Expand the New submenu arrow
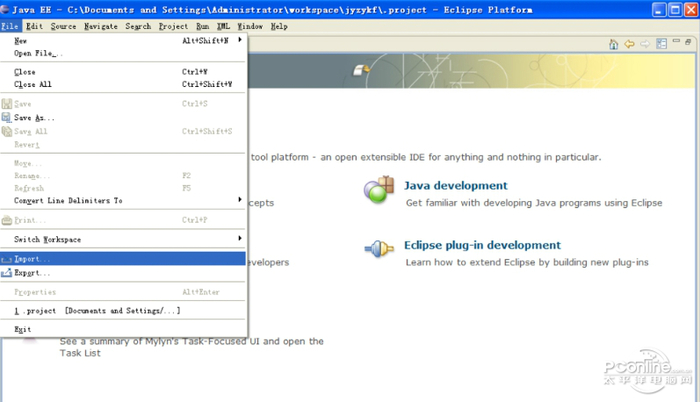700x402 pixels. point(240,41)
